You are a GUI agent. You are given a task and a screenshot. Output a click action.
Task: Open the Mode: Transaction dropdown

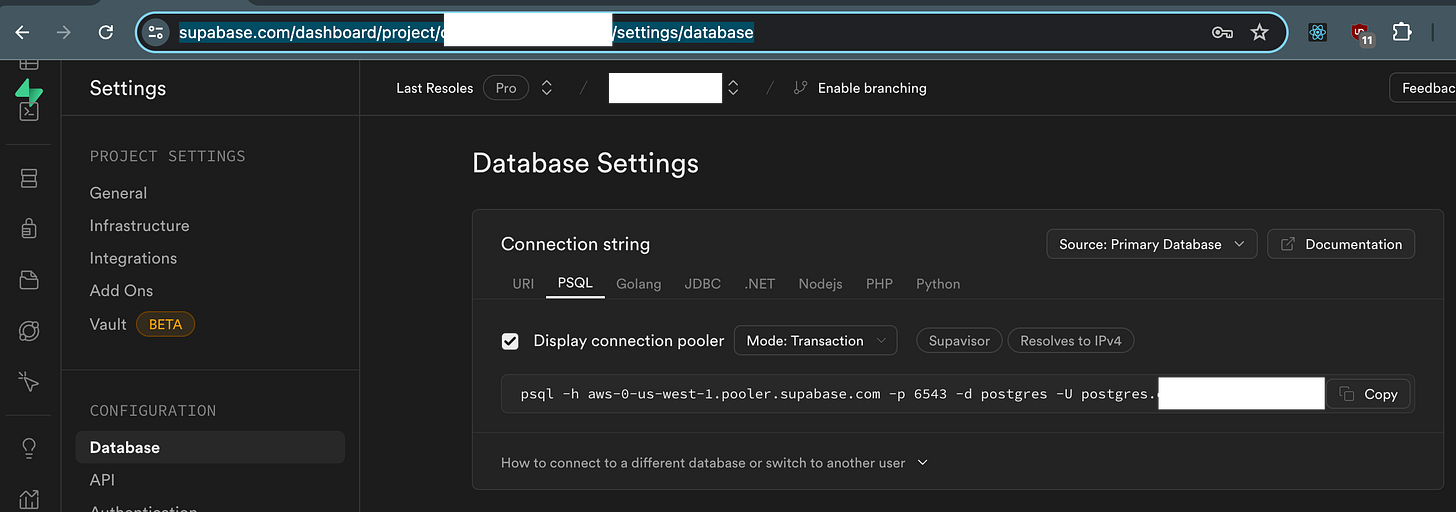tap(815, 341)
